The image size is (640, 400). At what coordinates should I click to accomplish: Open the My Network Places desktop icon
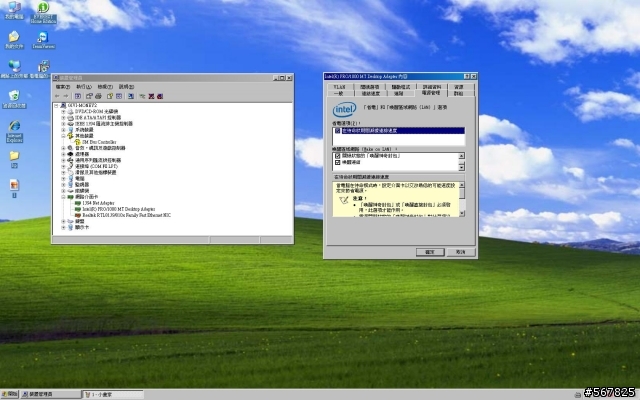pos(14,69)
